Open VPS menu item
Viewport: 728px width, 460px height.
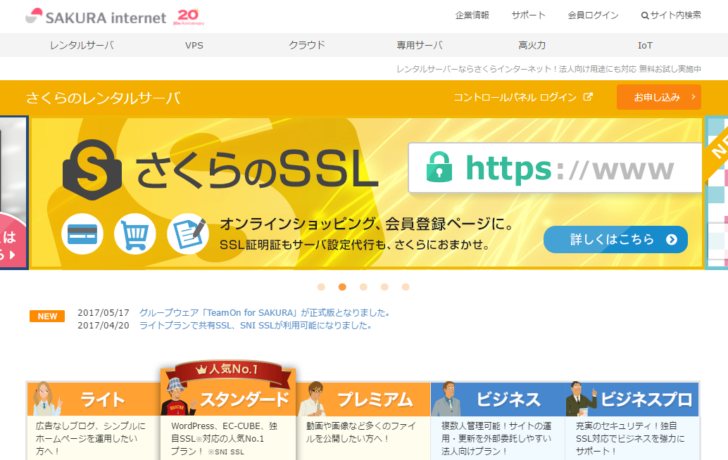[194, 45]
